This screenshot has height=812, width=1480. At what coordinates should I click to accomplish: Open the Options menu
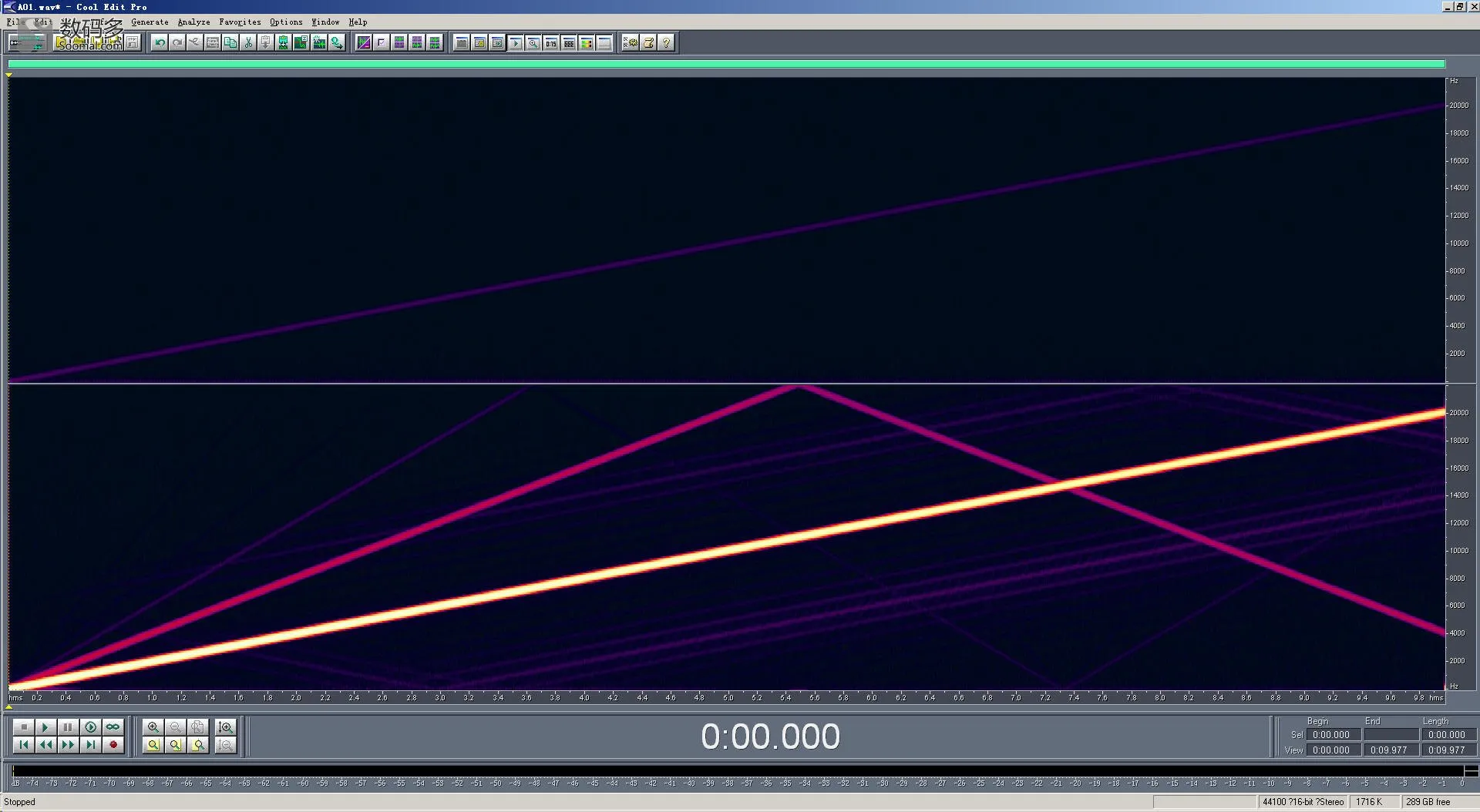(286, 22)
